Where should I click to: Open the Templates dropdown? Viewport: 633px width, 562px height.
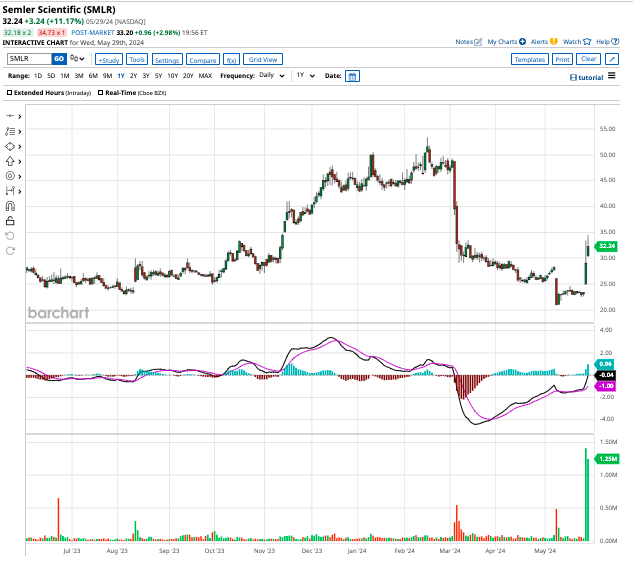tap(529, 59)
